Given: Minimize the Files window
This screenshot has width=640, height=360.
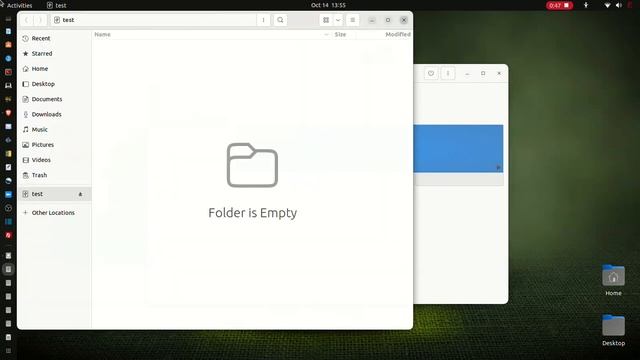Looking at the screenshot, I should (x=372, y=20).
